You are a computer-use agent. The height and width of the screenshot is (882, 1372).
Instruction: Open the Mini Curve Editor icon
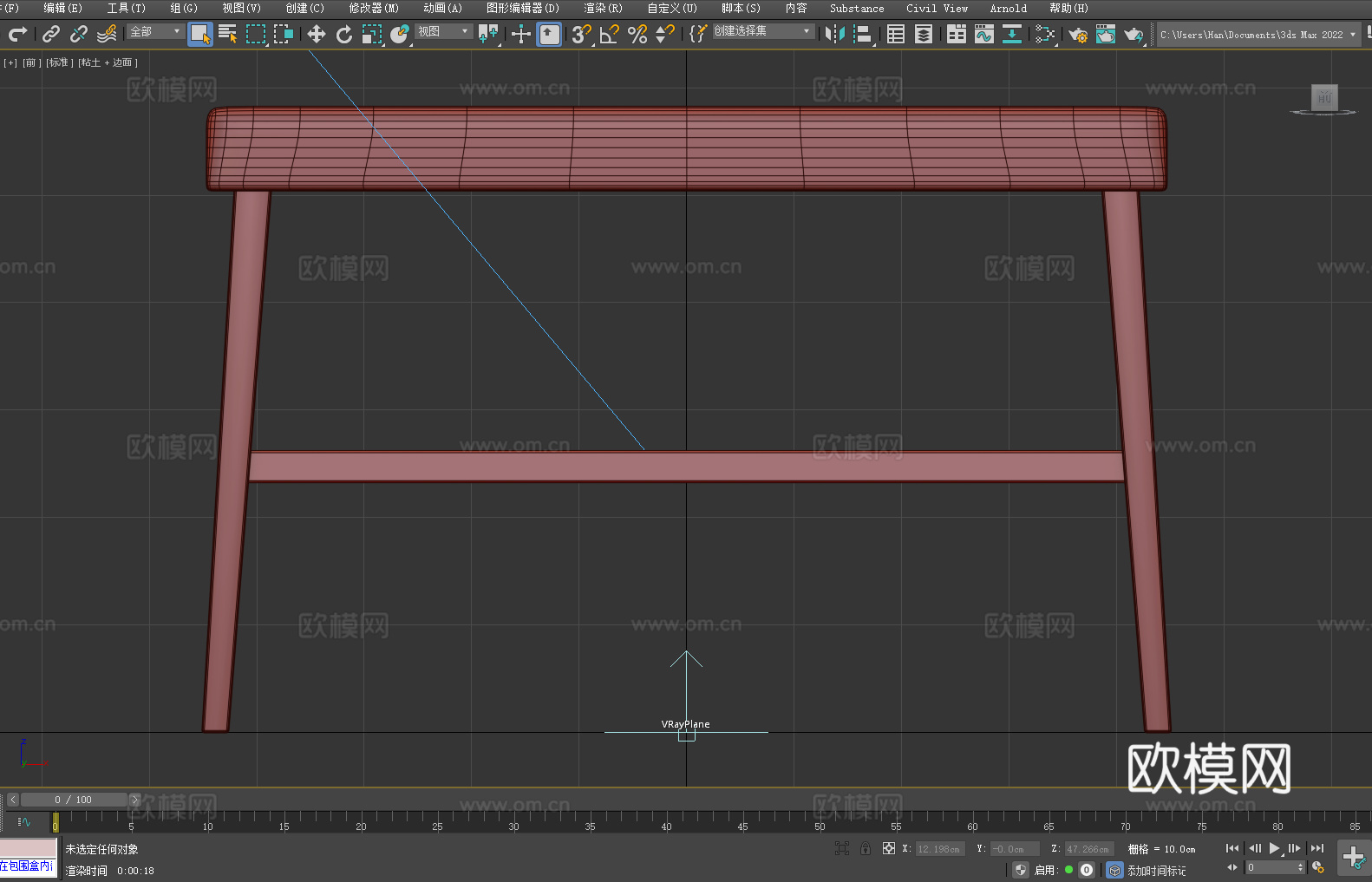(23, 821)
